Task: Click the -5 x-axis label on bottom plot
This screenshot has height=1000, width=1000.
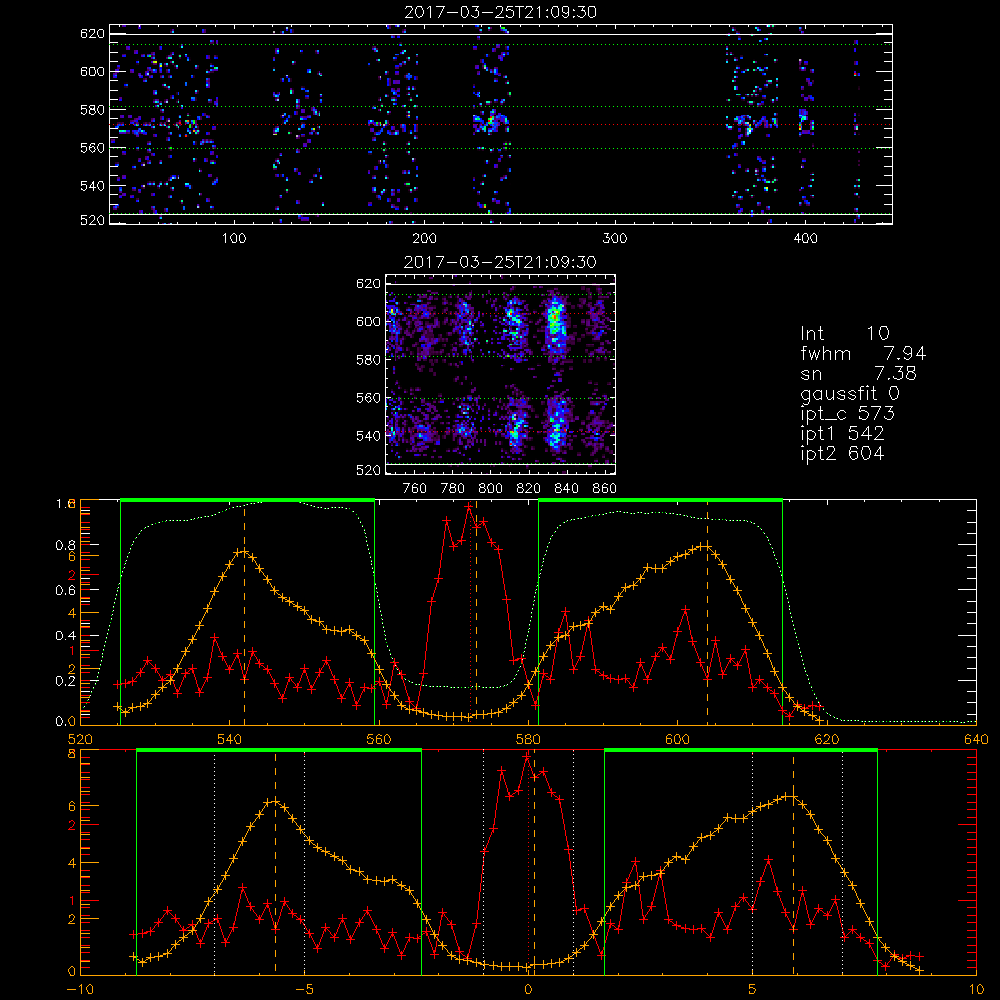Action: click(x=304, y=990)
